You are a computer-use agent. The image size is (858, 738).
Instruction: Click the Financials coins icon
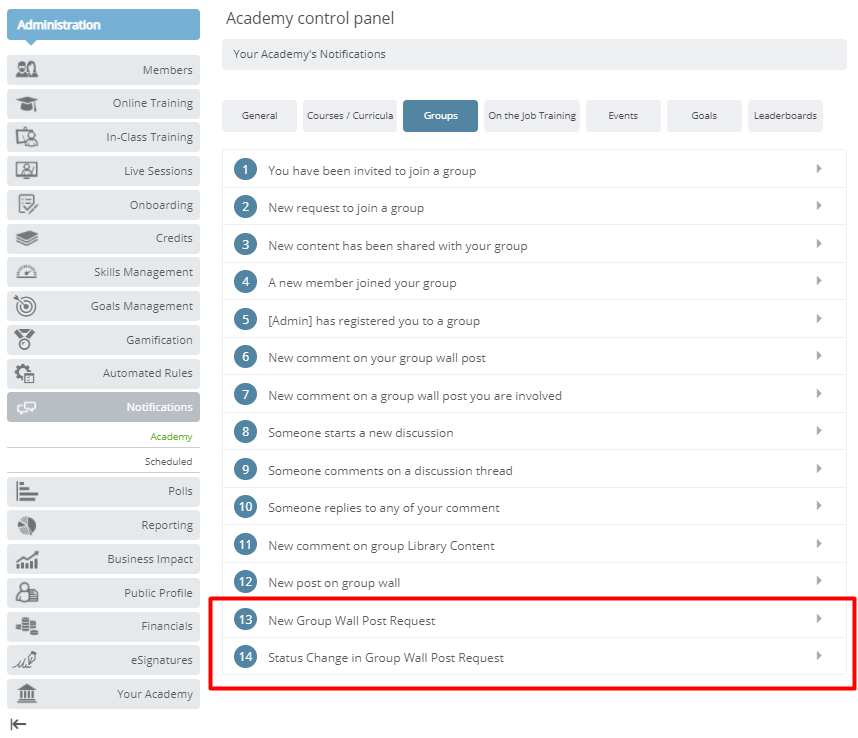27,626
